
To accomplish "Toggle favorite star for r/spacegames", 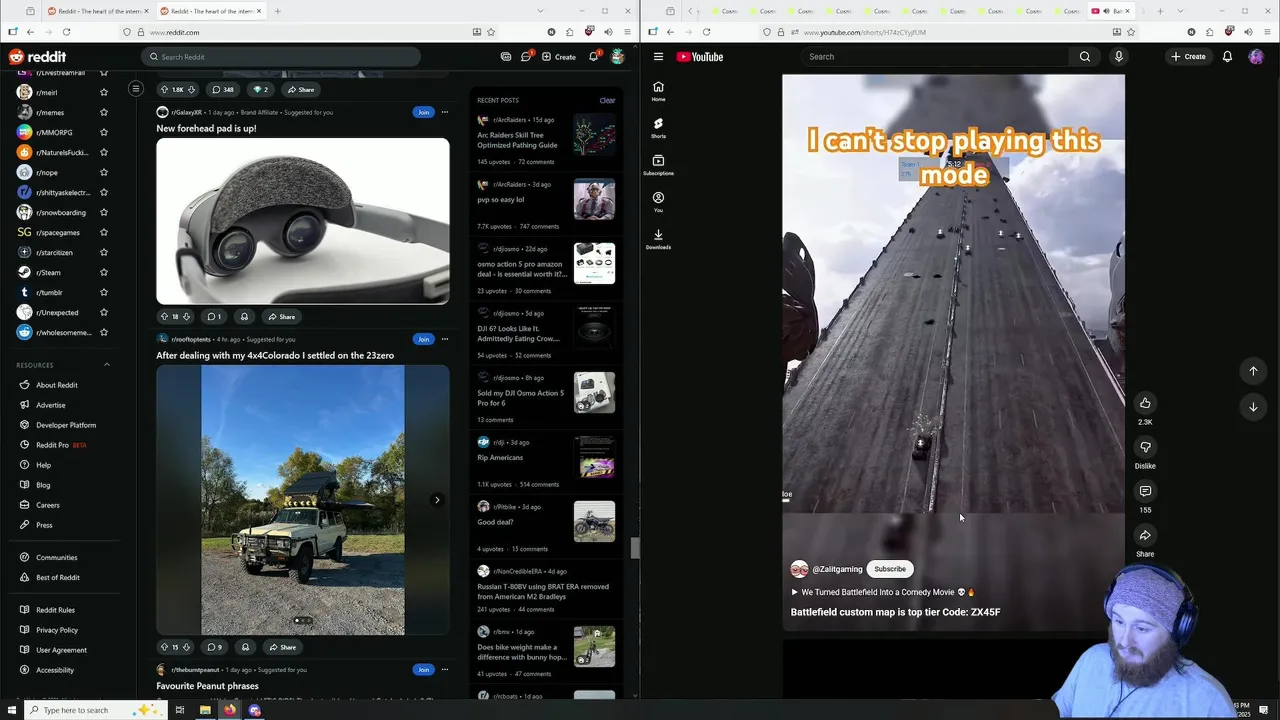I will pos(103,232).
